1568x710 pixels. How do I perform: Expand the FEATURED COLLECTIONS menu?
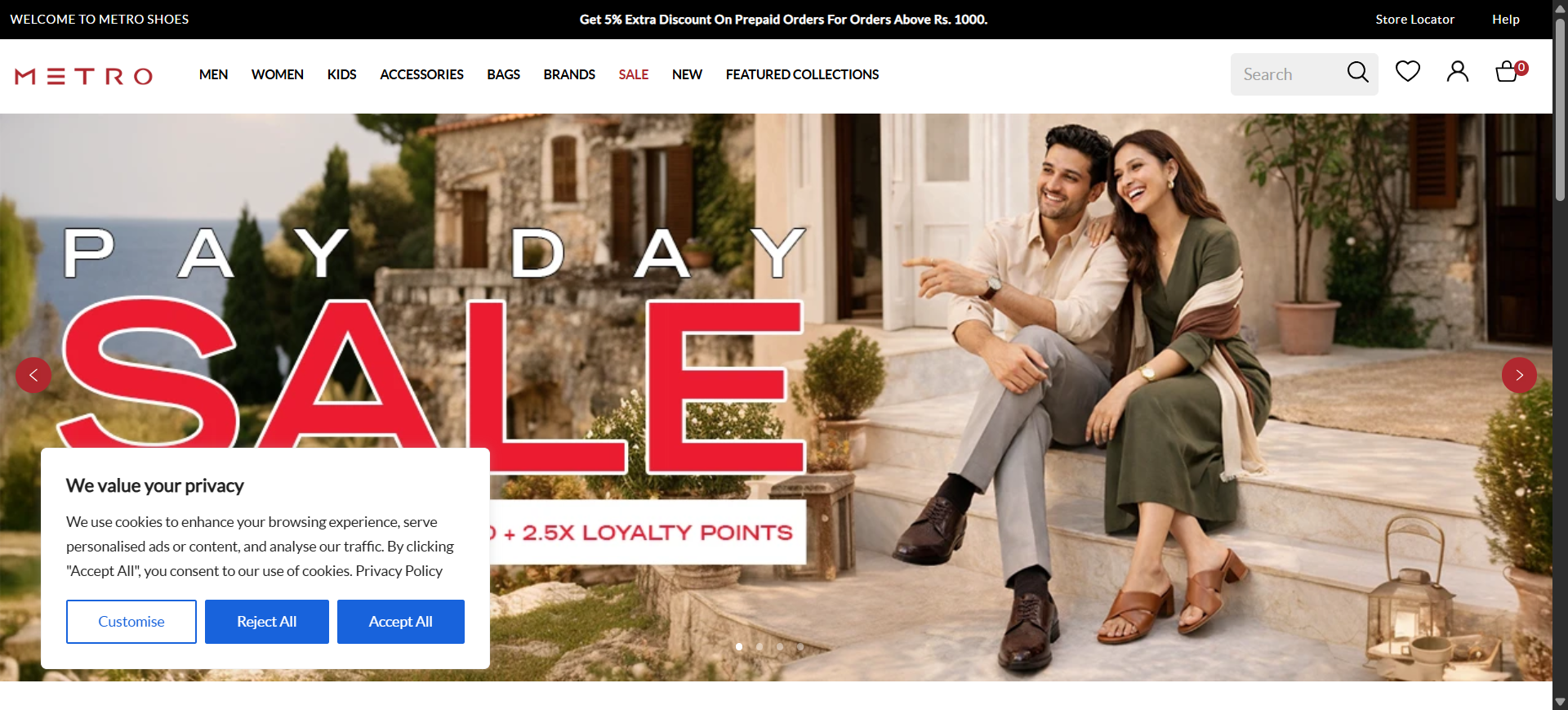tap(802, 74)
